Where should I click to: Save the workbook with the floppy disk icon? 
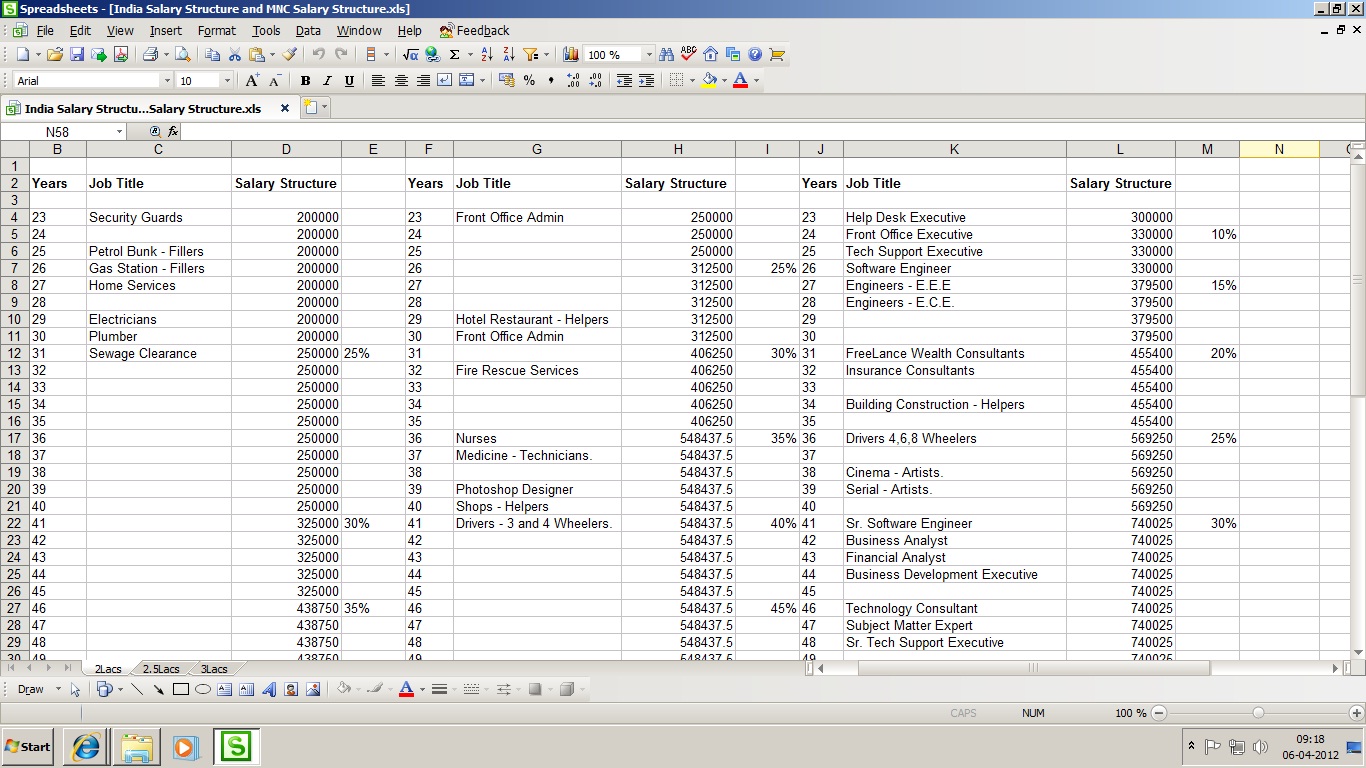click(77, 55)
